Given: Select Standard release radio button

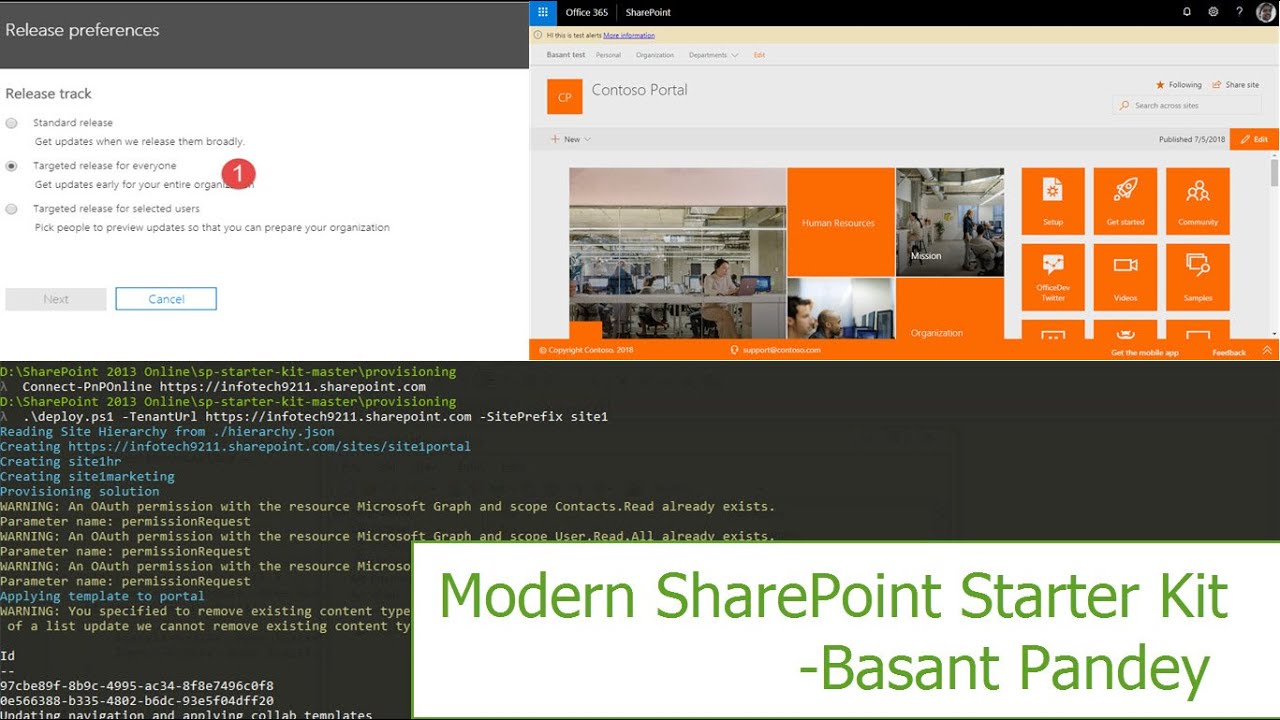Looking at the screenshot, I should 11,123.
